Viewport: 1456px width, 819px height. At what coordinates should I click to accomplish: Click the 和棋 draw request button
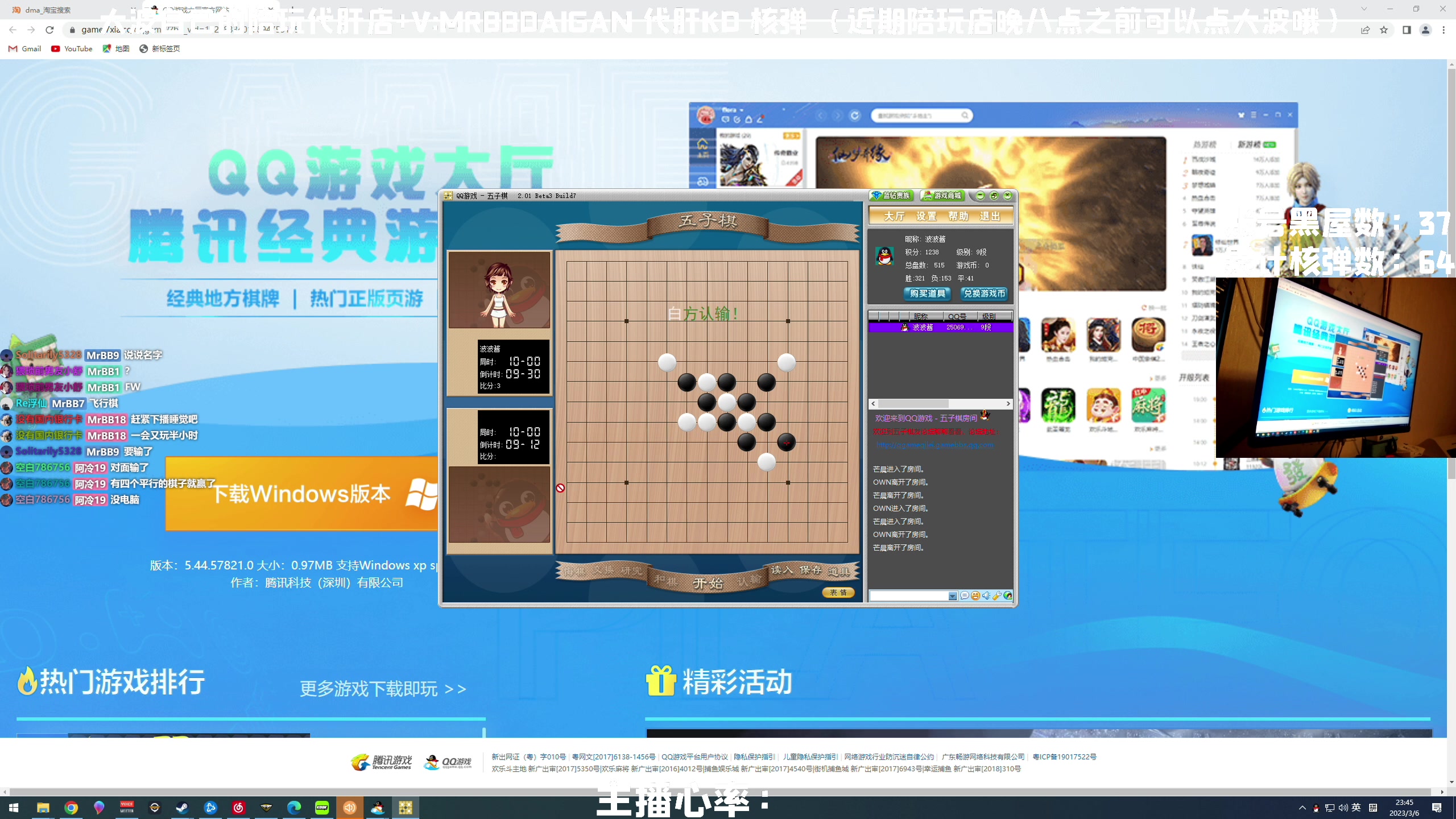pos(665,581)
